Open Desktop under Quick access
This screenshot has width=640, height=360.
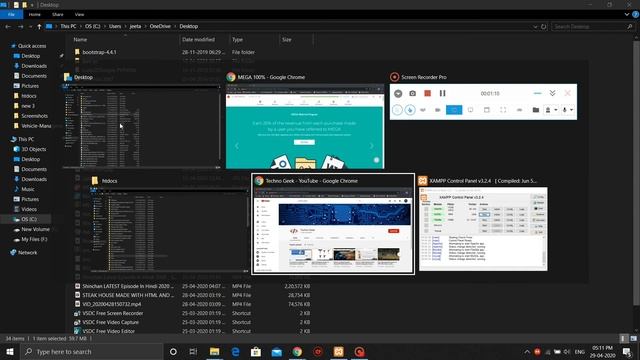point(31,56)
